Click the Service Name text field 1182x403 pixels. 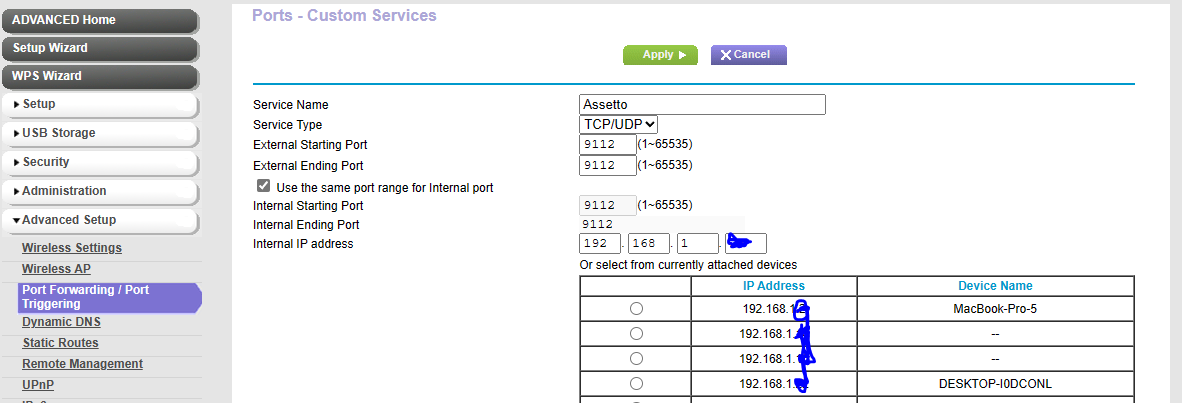(702, 104)
